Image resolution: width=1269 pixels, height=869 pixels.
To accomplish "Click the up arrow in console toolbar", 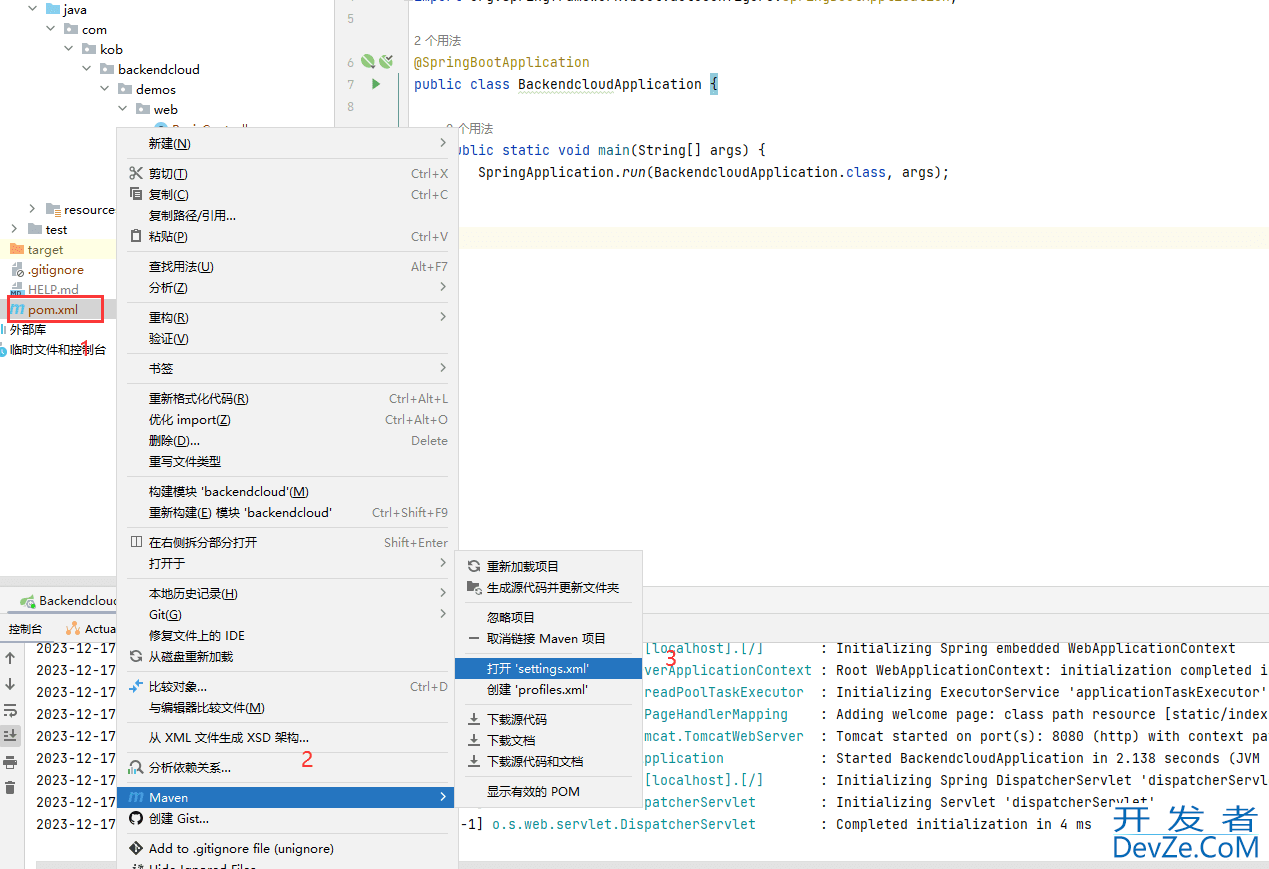I will pyautogui.click(x=10, y=658).
